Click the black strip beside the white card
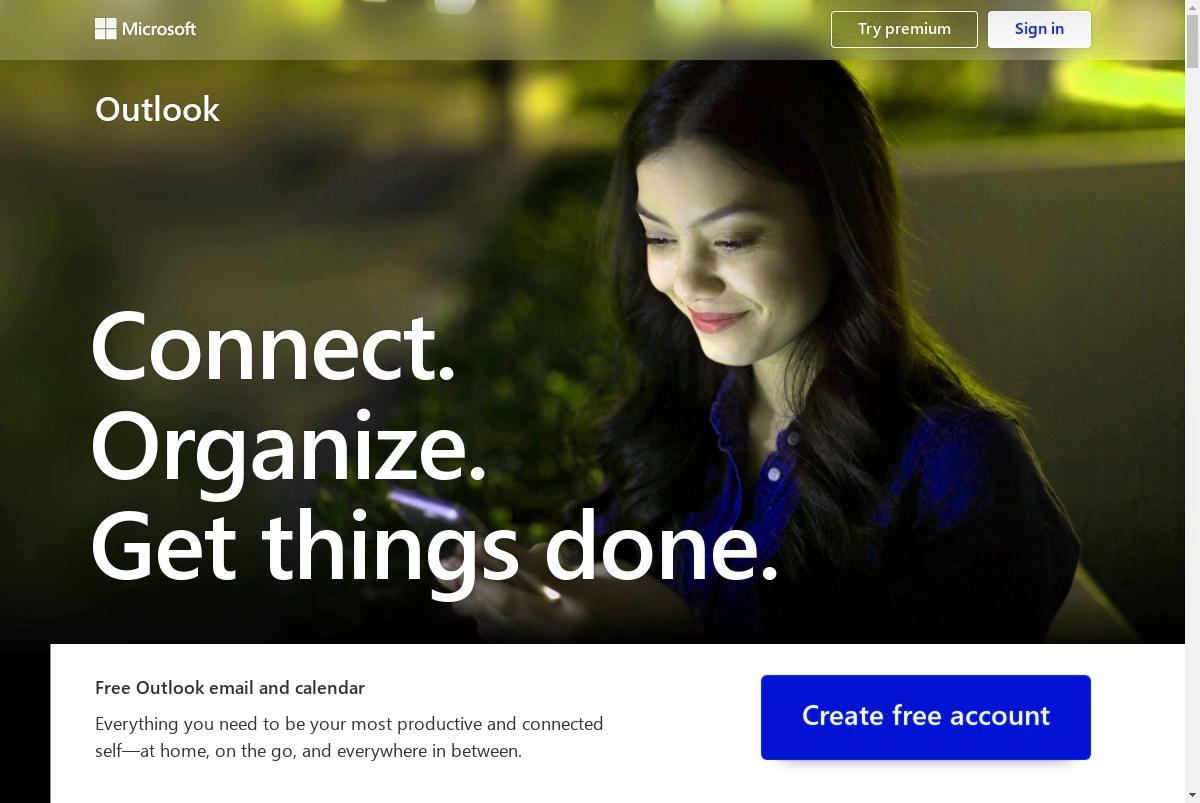The image size is (1200, 803). click(25, 723)
